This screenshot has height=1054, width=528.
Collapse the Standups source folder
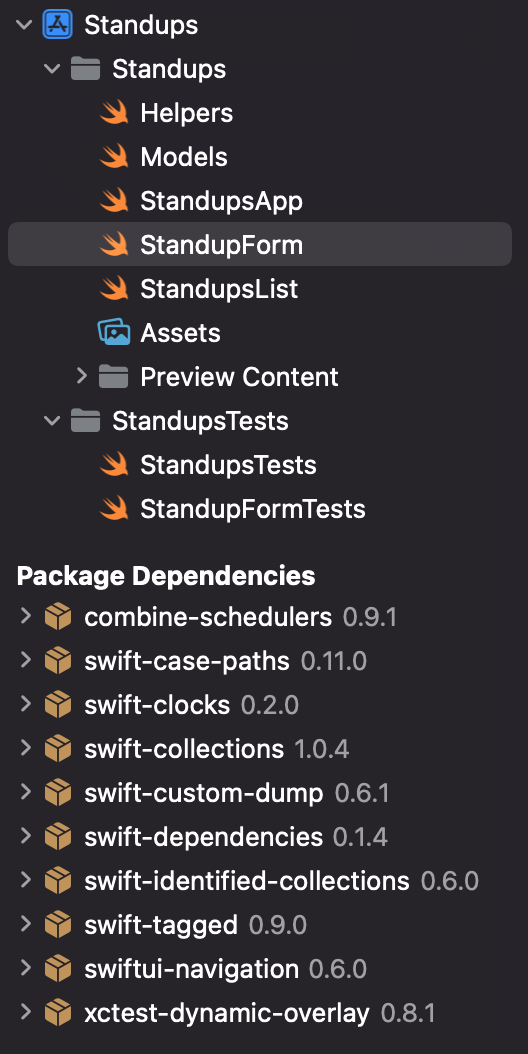coord(52,69)
